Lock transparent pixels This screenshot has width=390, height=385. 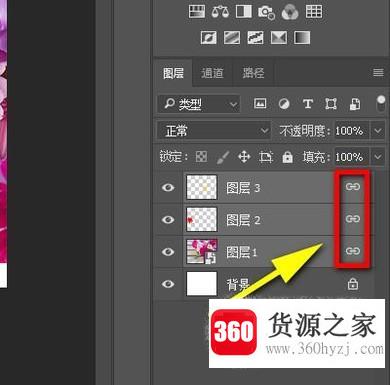201,157
